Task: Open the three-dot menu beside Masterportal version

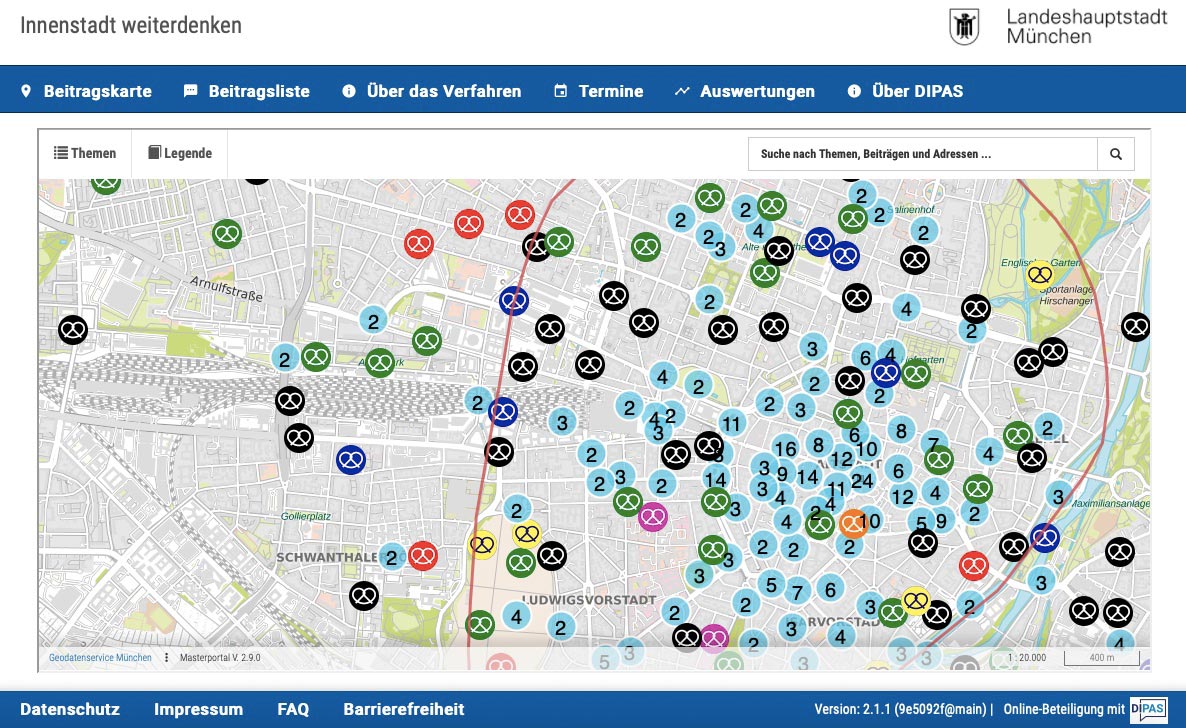Action: click(167, 658)
